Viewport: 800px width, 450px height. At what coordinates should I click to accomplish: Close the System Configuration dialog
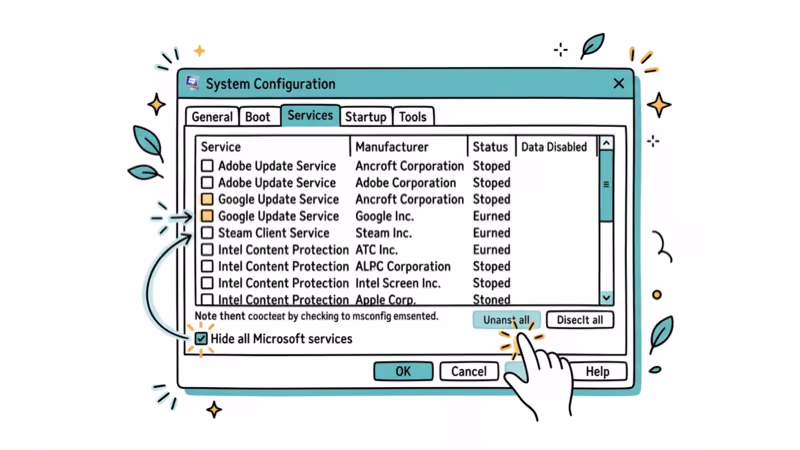(x=618, y=83)
